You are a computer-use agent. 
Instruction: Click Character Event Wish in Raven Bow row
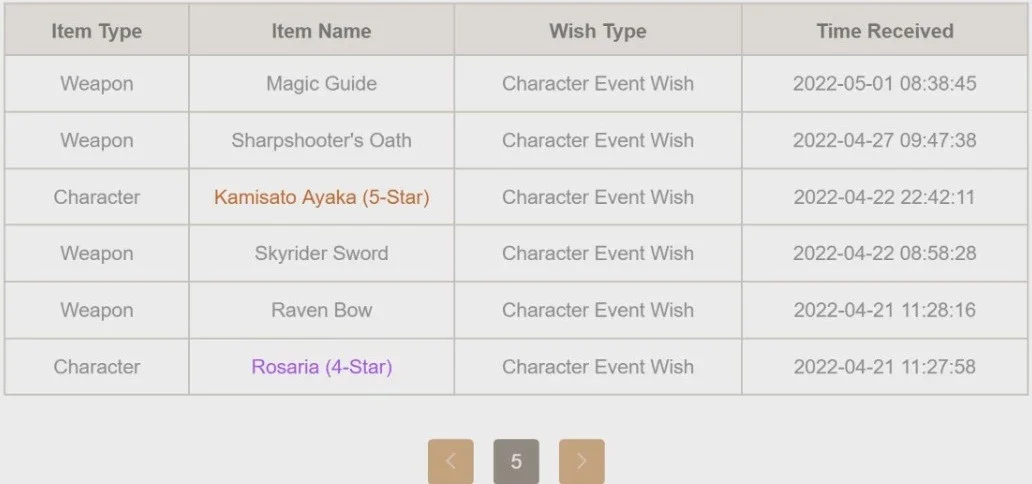click(x=598, y=310)
